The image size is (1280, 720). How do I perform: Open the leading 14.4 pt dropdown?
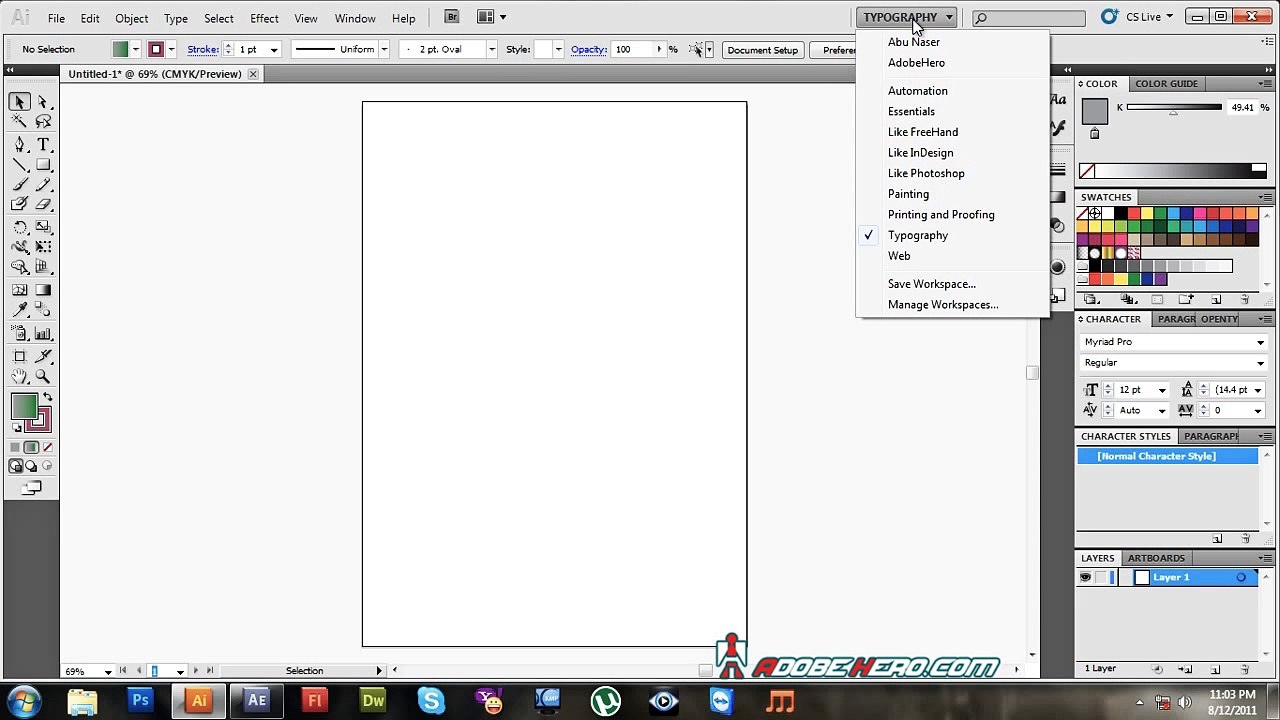1257,390
